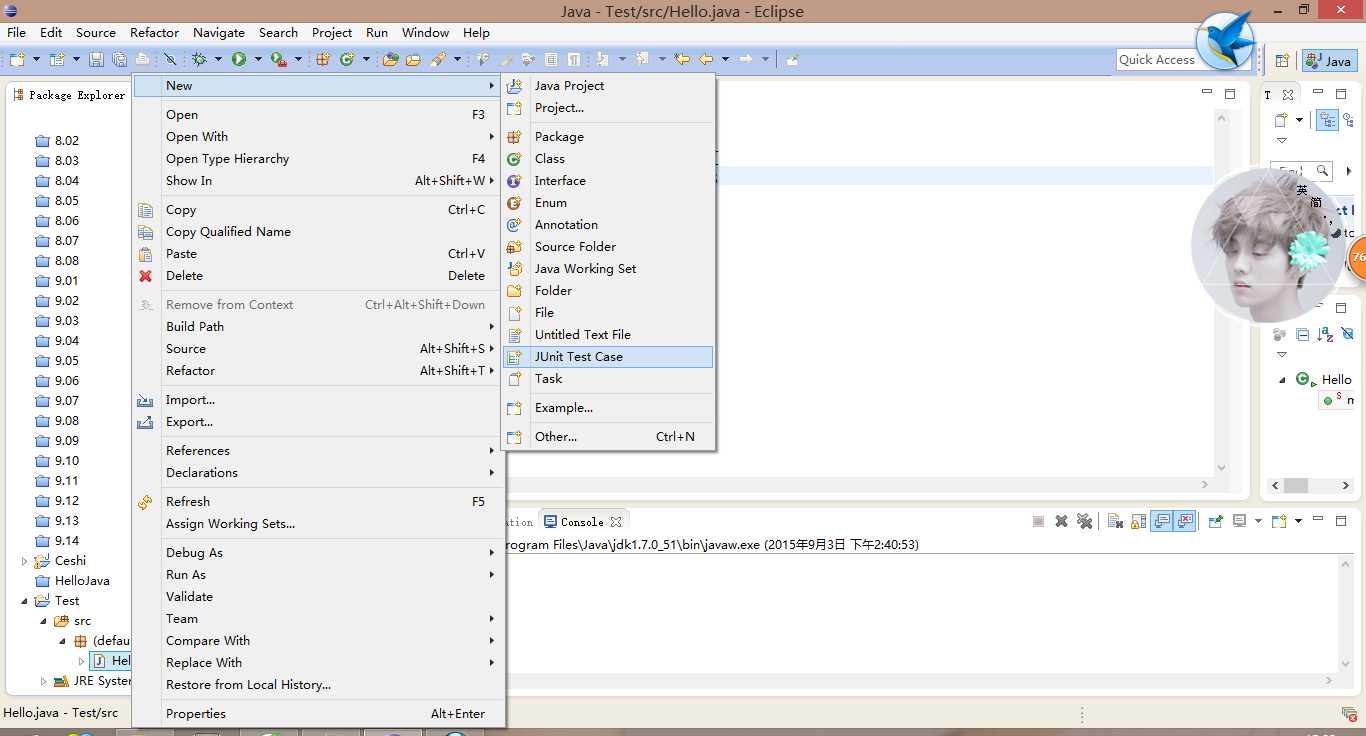Open the Debug button dropdown arrow
The width and height of the screenshot is (1366, 736).
point(218,60)
